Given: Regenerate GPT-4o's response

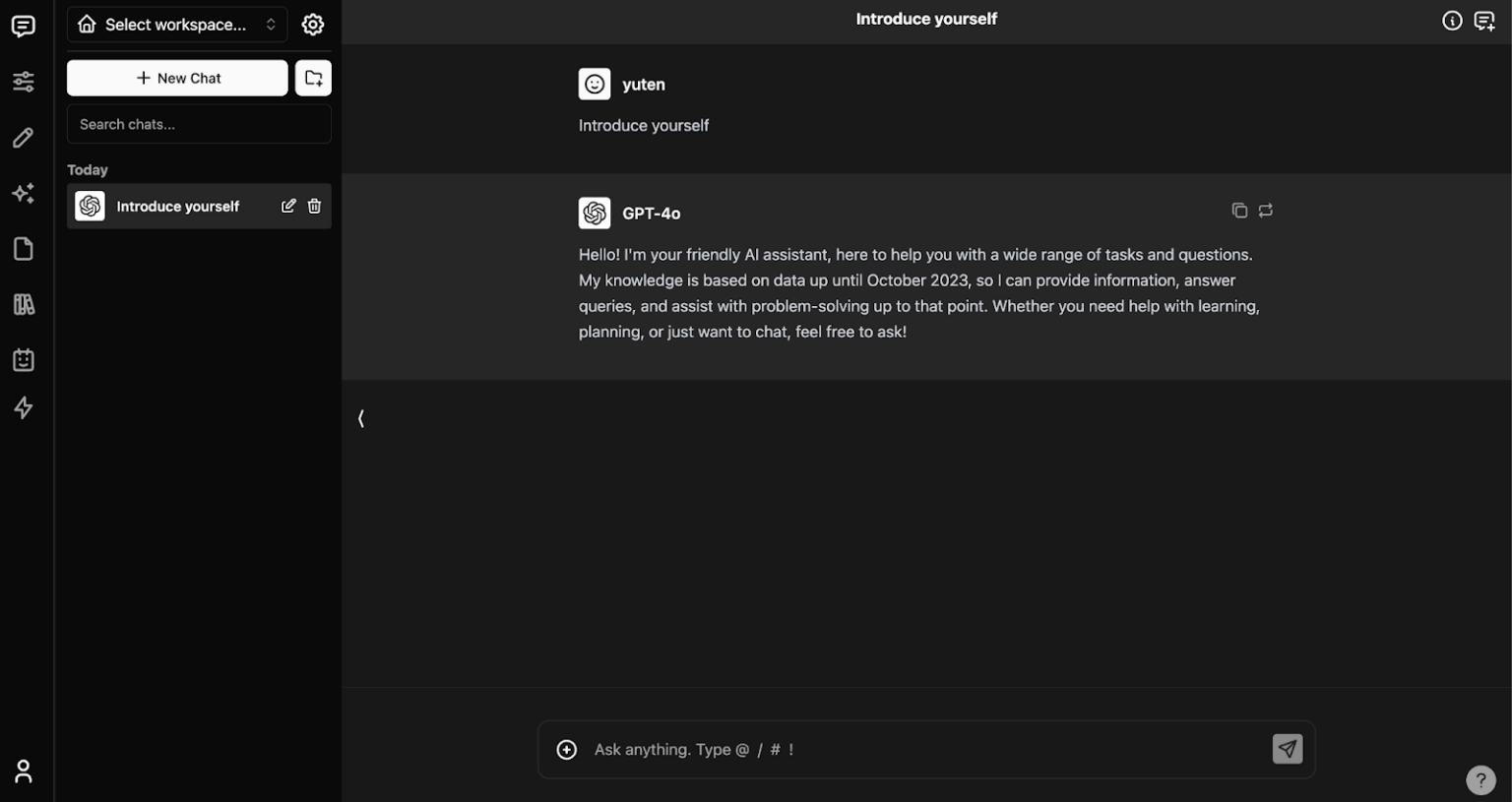Looking at the screenshot, I should tap(1266, 211).
